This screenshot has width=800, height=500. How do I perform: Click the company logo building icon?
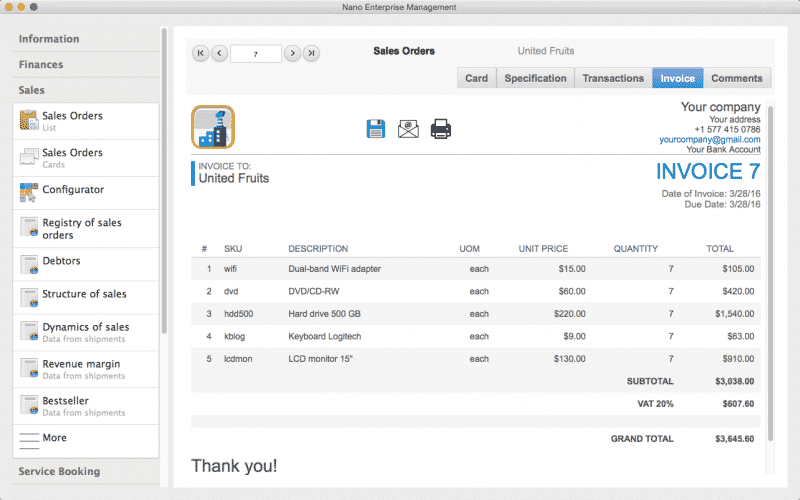pyautogui.click(x=213, y=127)
